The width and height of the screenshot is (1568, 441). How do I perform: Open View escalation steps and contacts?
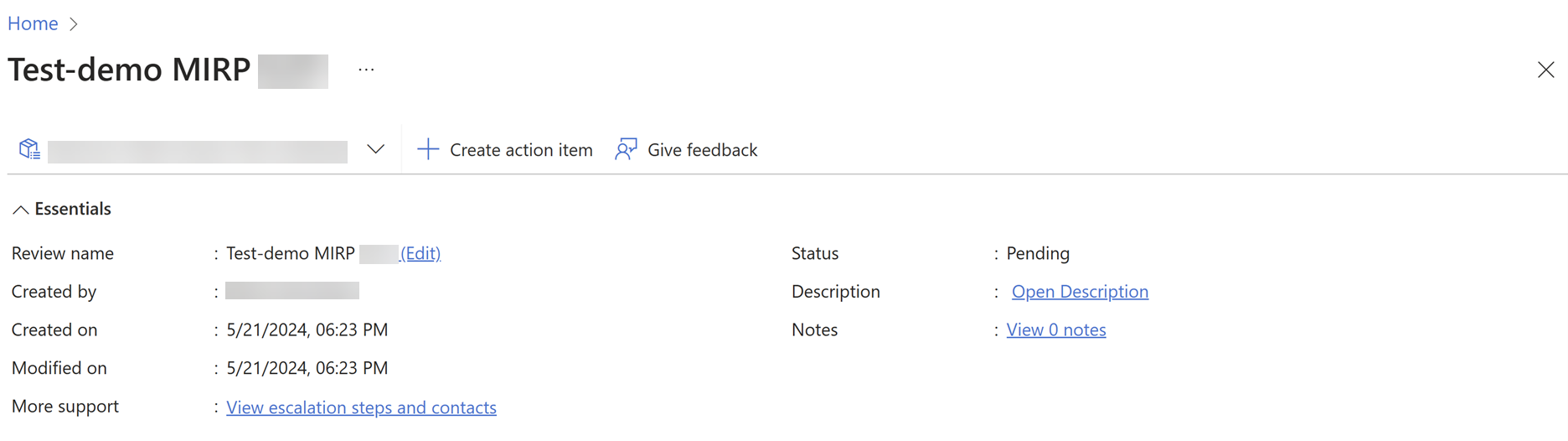coord(361,407)
